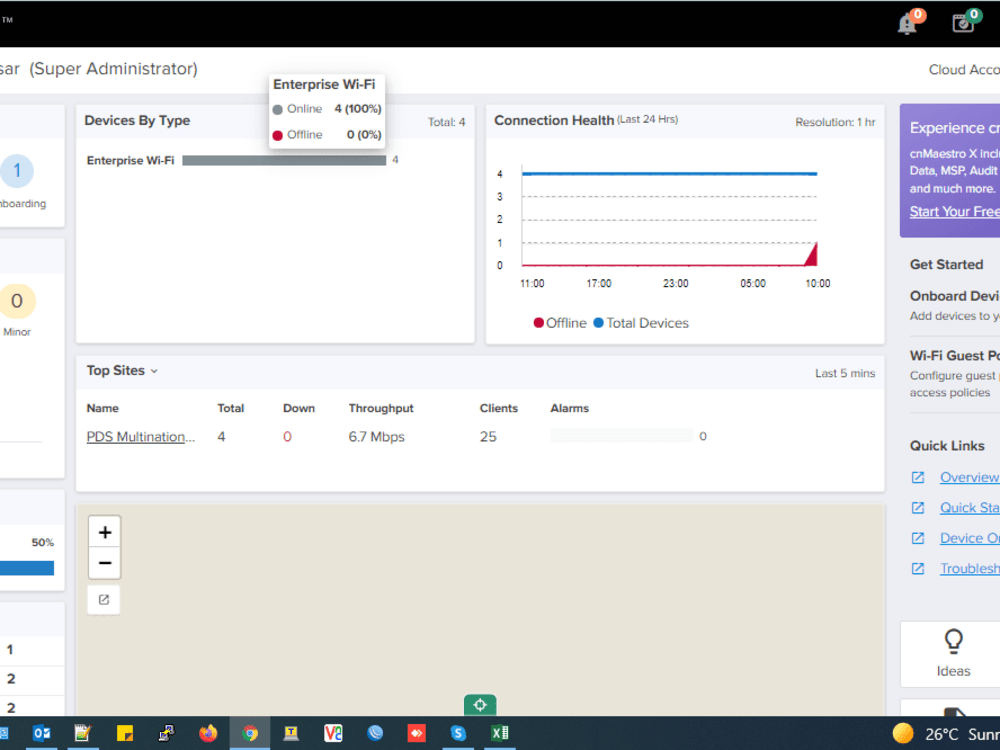Screen dimensions: 1000x750
Task: Click the map Zoom In button
Action: pos(104,531)
